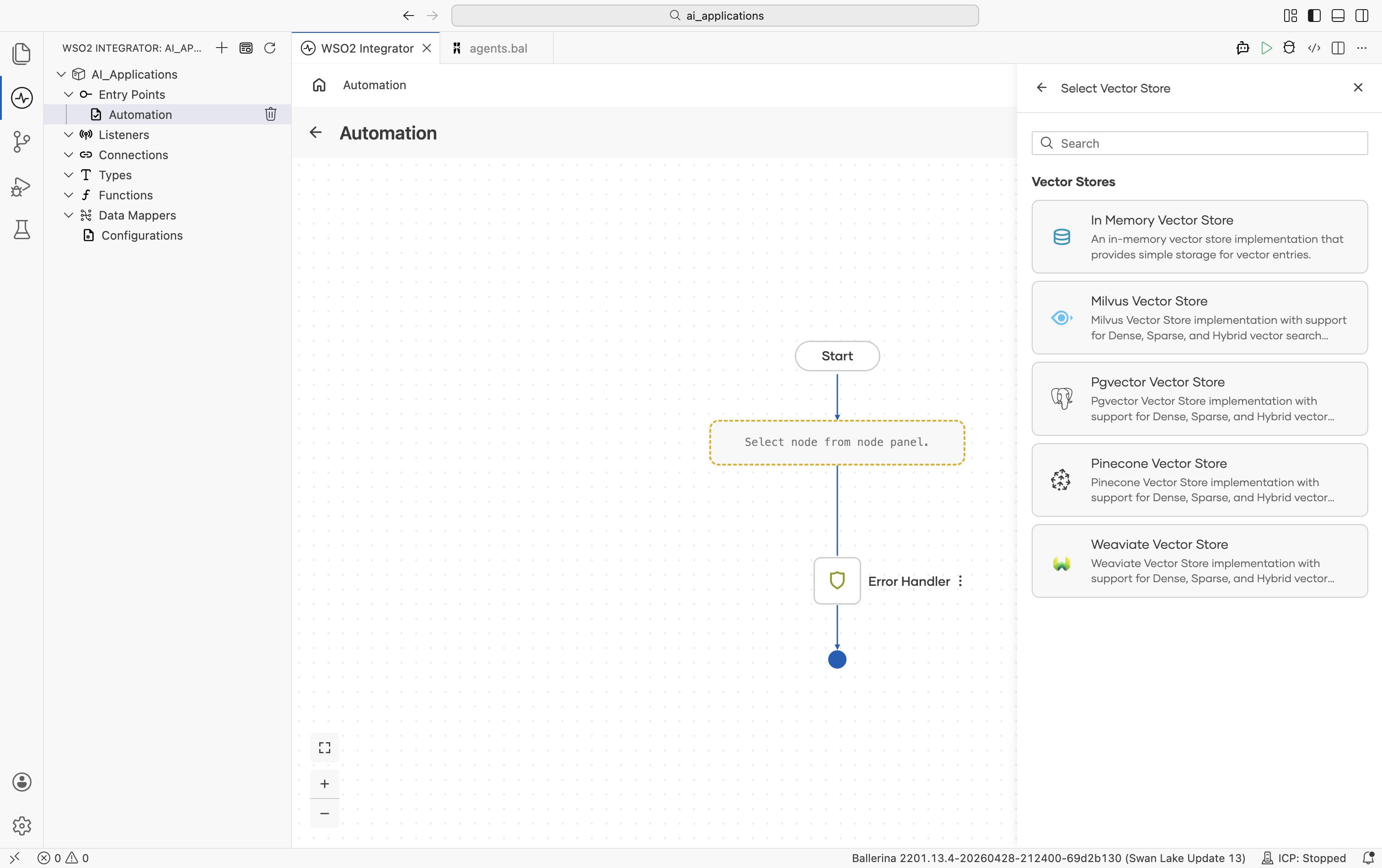Click back arrow beside Automation heading

point(316,133)
